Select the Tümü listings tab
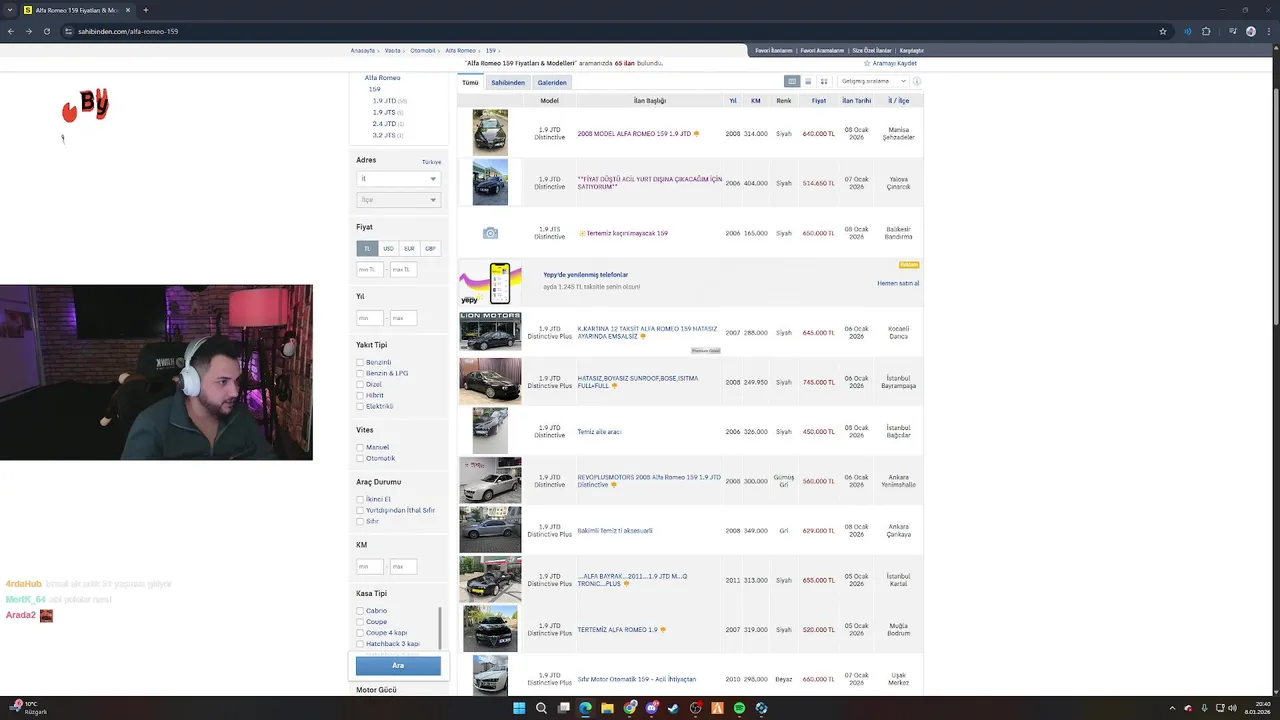Screen dimensions: 1280x720 click(470, 82)
